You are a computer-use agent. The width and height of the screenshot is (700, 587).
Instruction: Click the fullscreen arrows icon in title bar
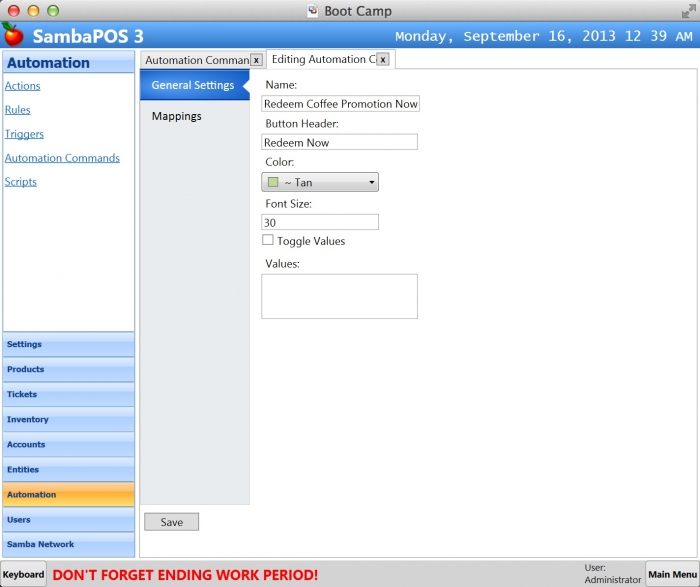pos(689,11)
